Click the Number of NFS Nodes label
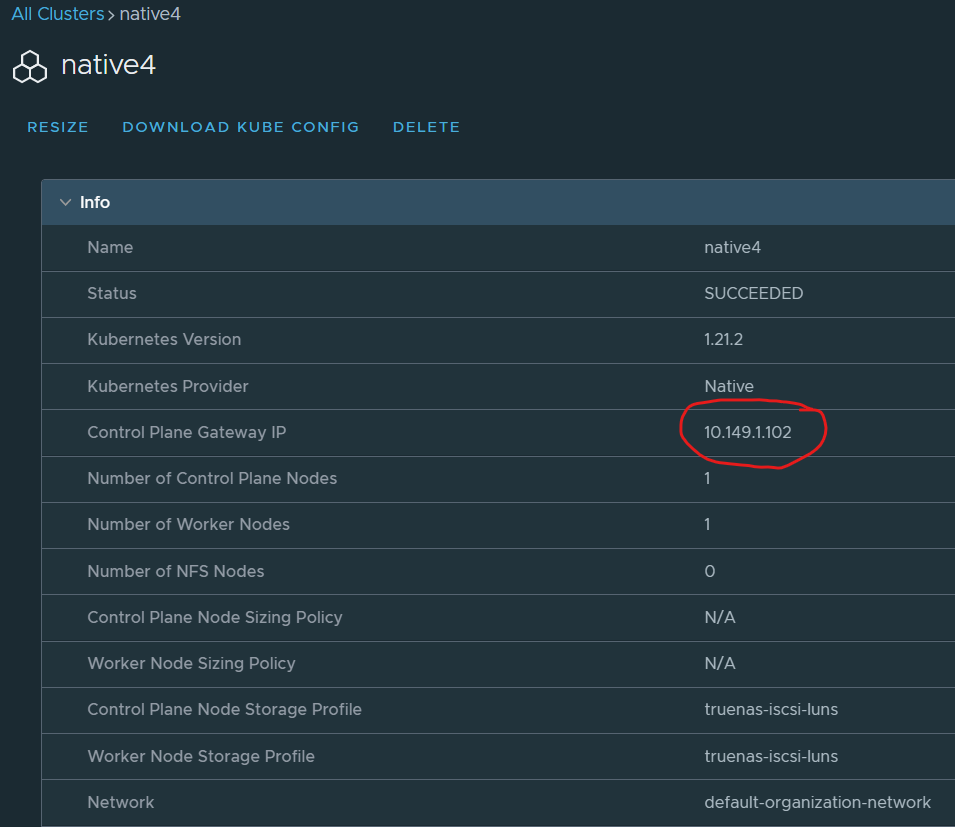This screenshot has width=955, height=827. click(176, 571)
